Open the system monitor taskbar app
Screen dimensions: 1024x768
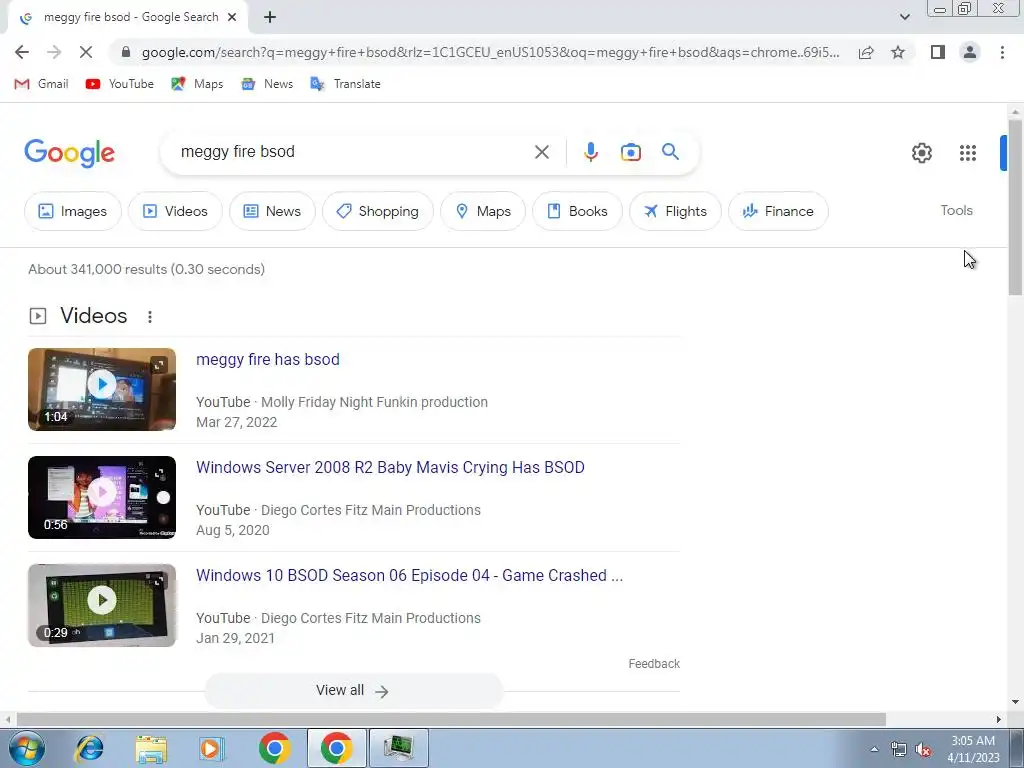click(x=399, y=748)
